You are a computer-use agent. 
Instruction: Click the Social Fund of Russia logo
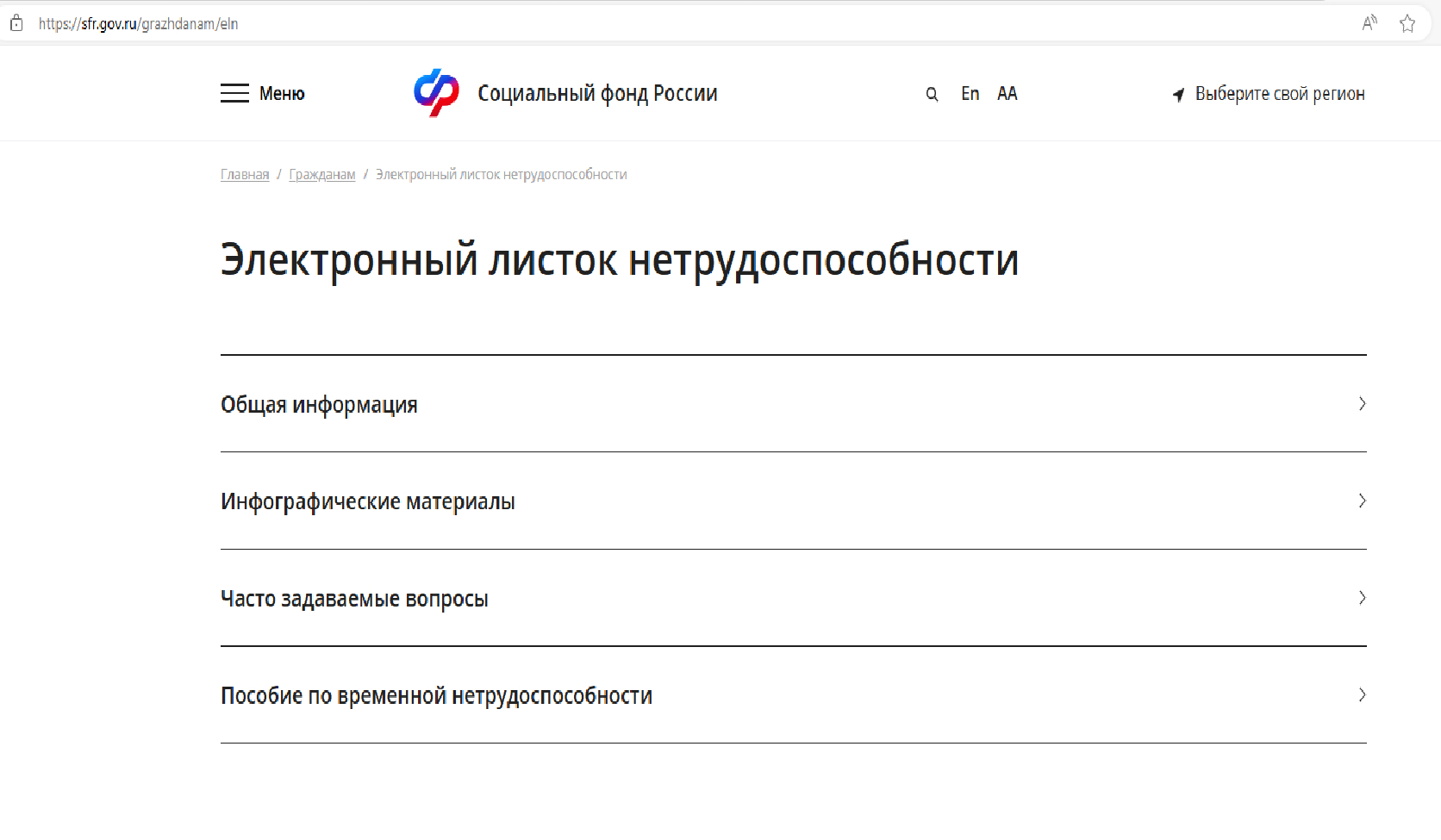pos(436,92)
